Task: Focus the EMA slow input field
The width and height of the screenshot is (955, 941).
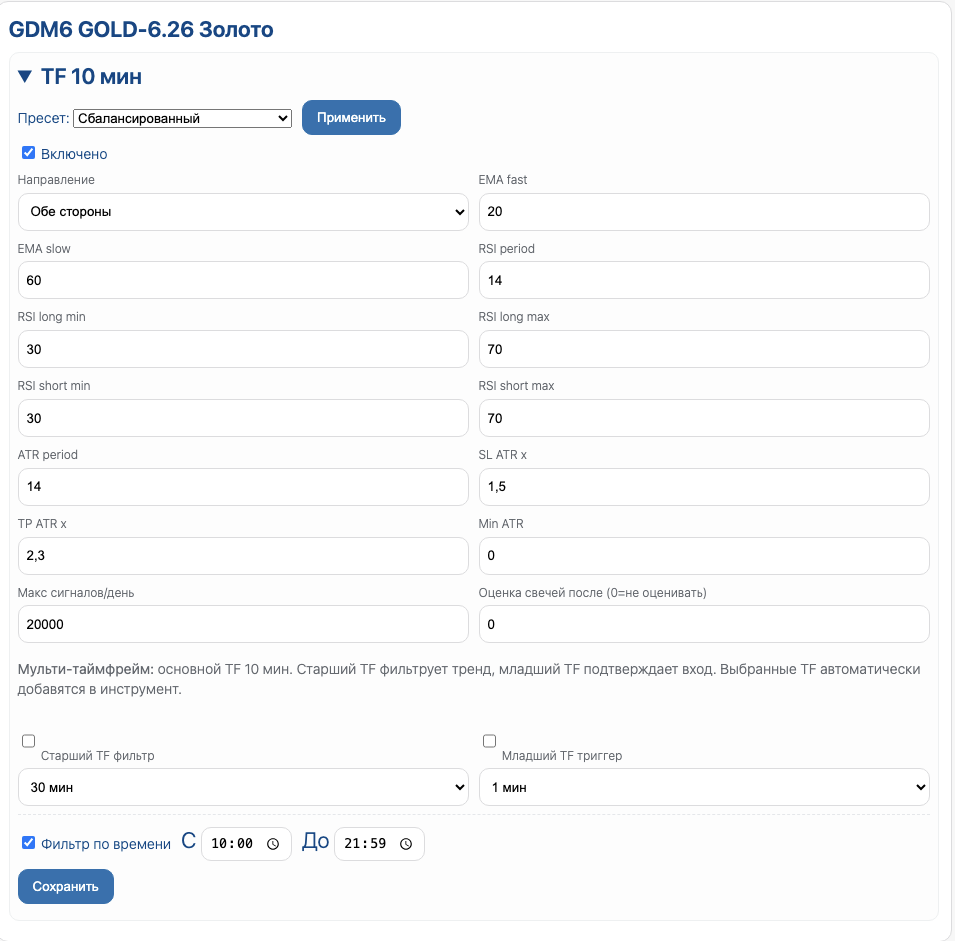Action: coord(243,280)
